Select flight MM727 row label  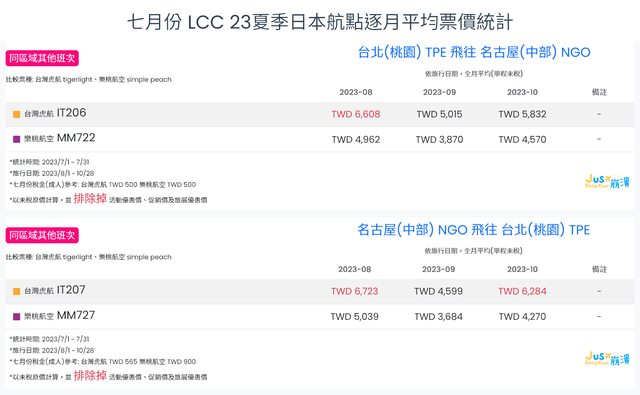coord(60,315)
